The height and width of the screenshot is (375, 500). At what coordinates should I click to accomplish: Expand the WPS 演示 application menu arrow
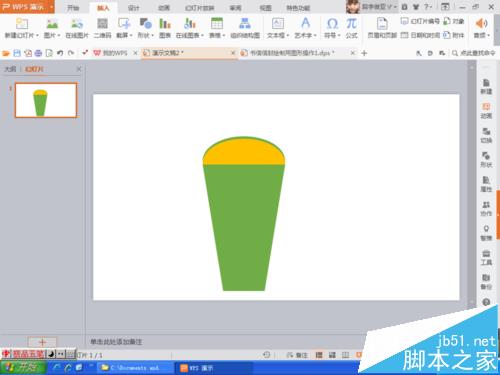[x=52, y=7]
